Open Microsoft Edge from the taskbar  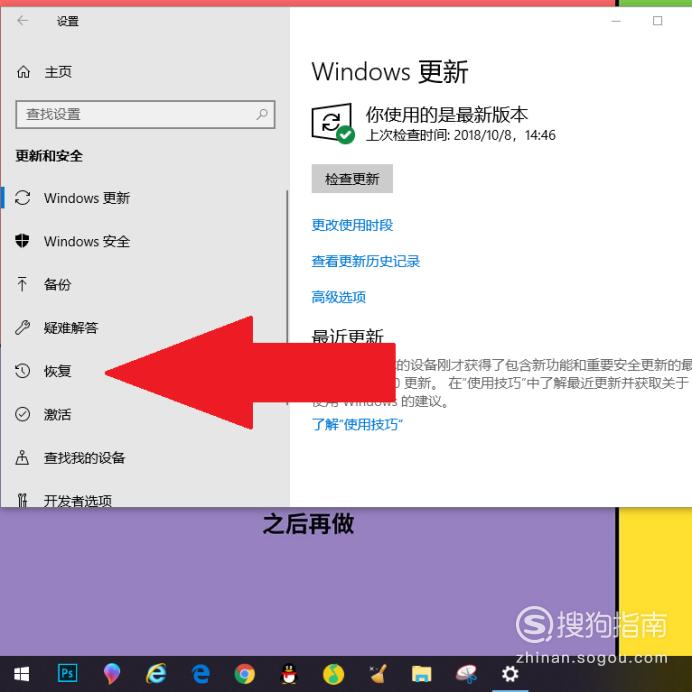[x=200, y=674]
